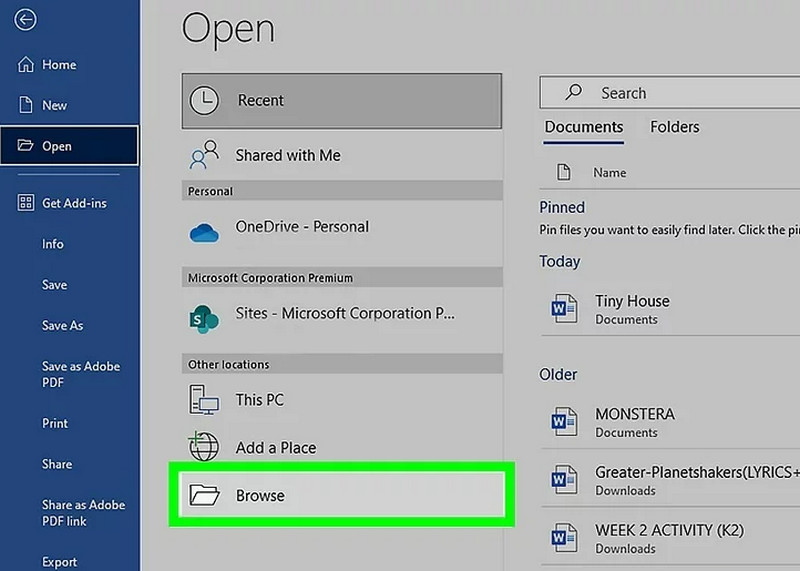Click the Shared with Me people icon
Viewport: 800px width, 571px height.
204,155
